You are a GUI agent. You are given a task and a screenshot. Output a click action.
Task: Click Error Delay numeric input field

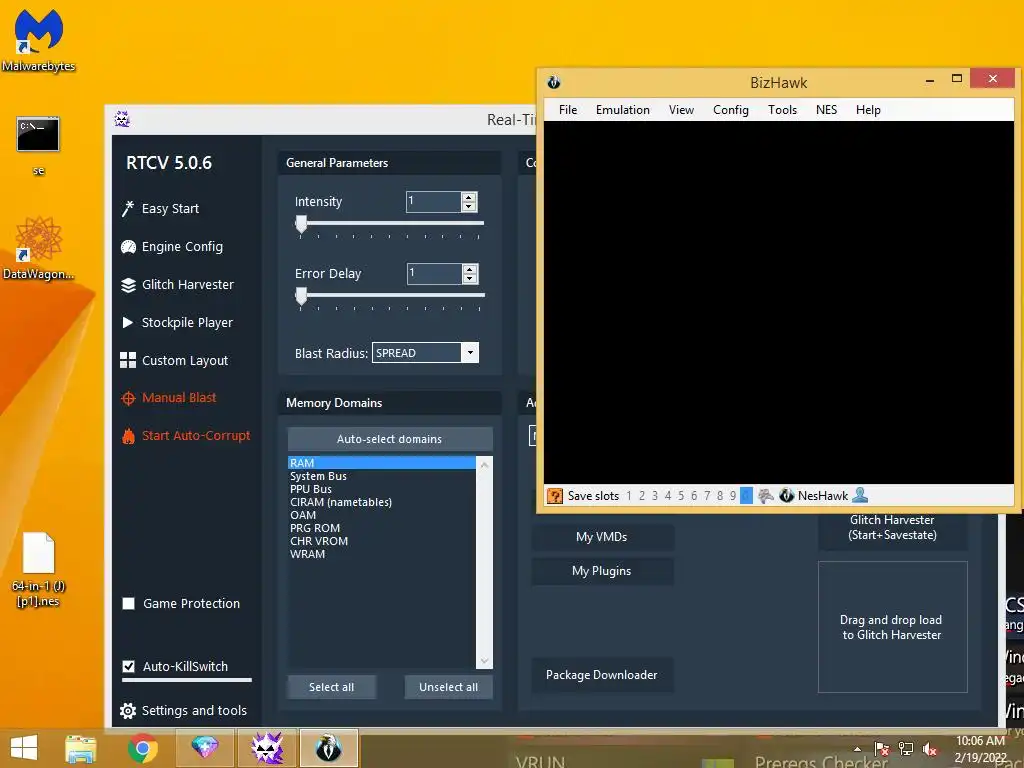434,273
